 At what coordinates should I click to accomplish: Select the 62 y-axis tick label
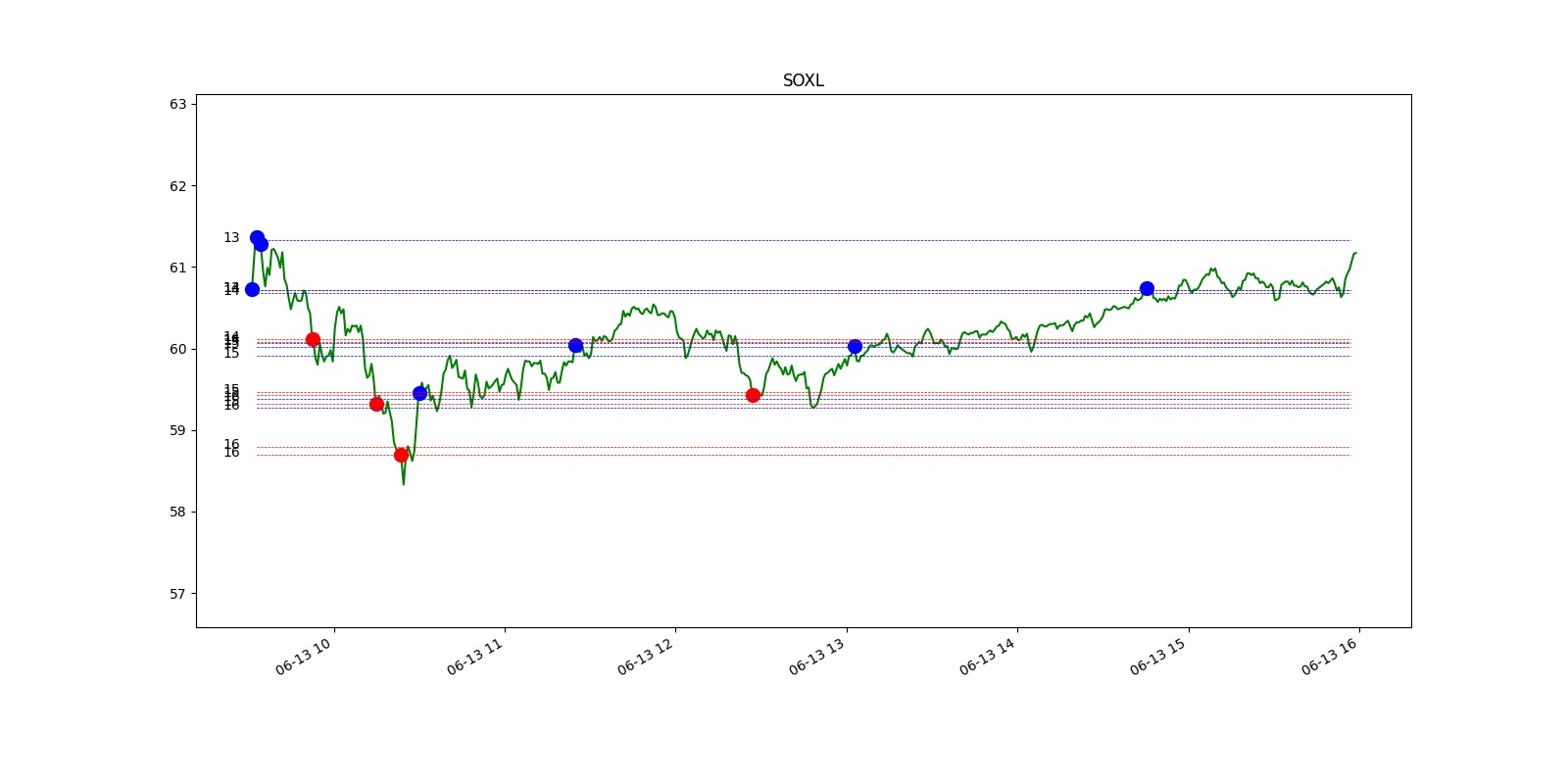(177, 186)
